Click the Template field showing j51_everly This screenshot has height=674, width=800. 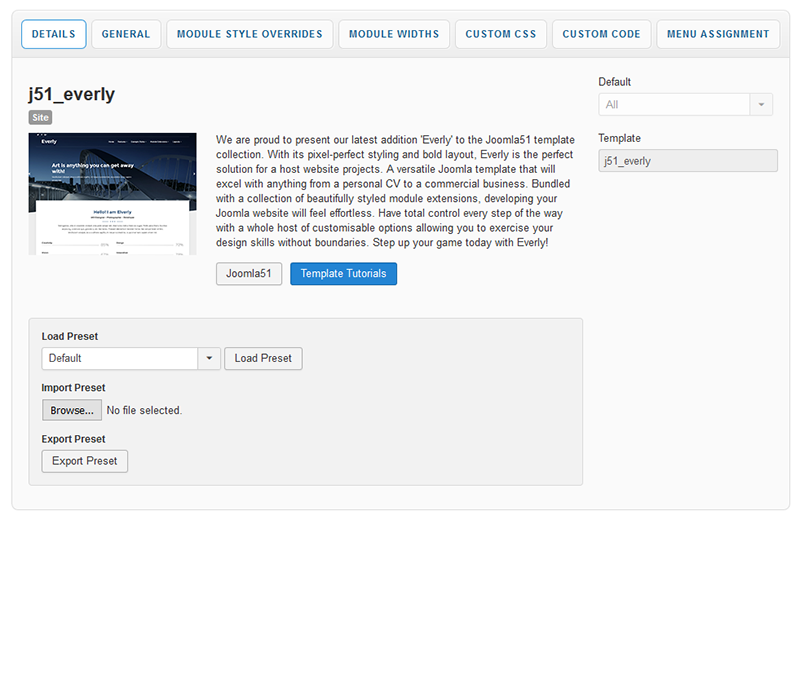pyautogui.click(x=687, y=161)
